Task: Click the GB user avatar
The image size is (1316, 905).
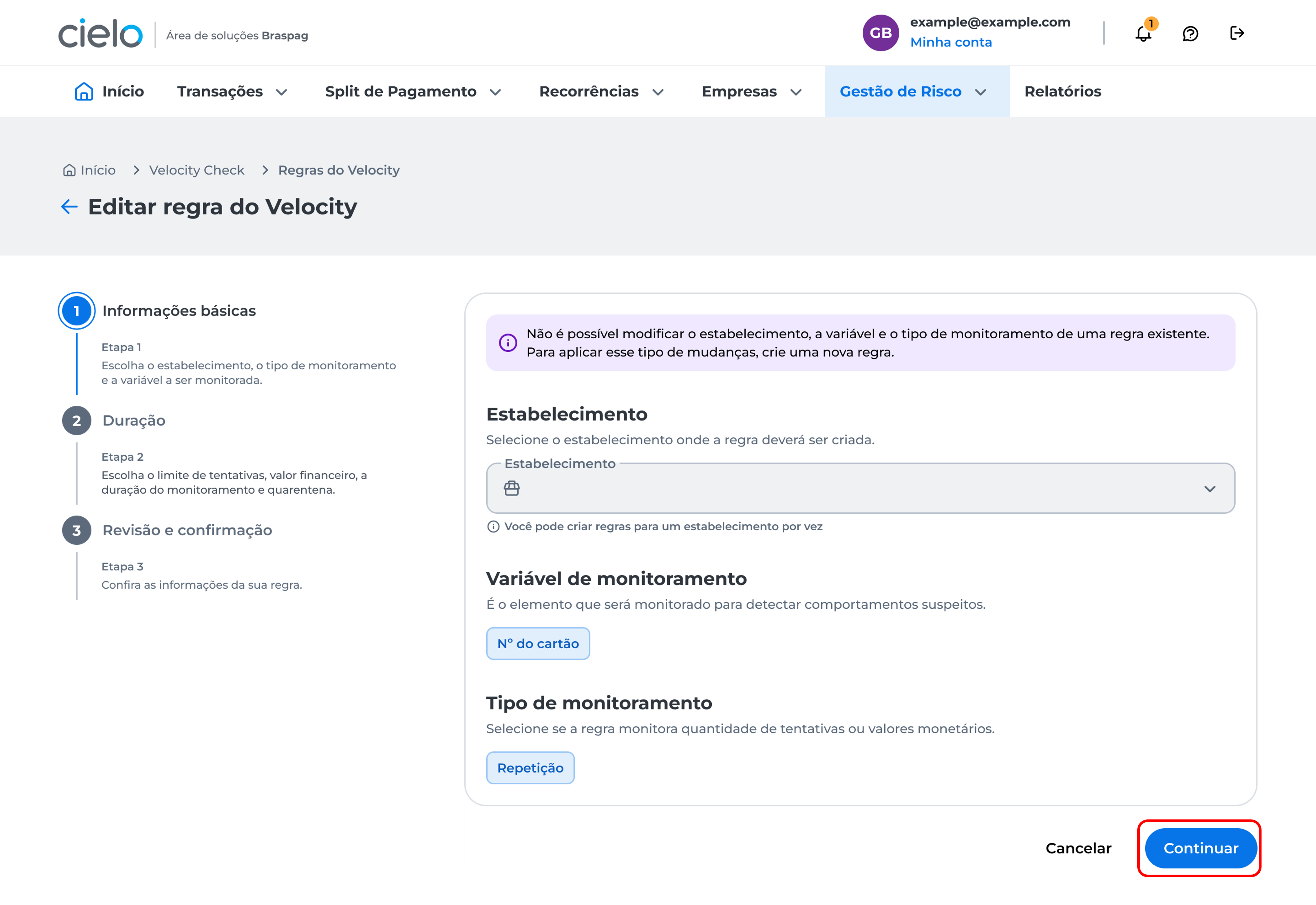Action: click(880, 33)
